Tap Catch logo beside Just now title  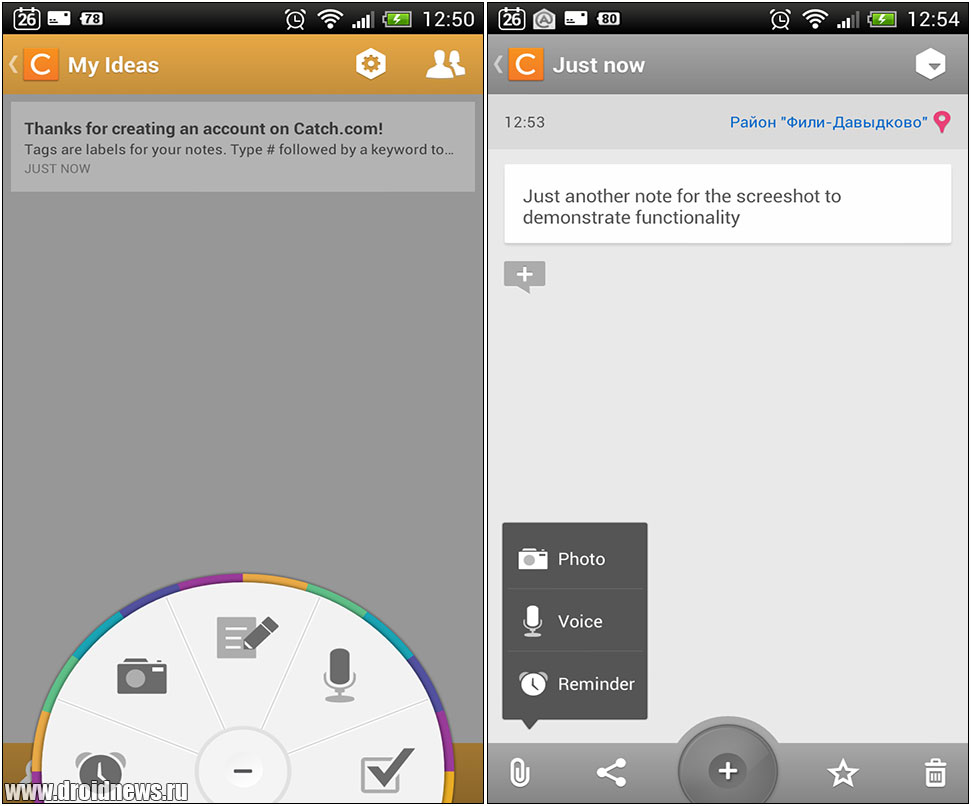[526, 64]
